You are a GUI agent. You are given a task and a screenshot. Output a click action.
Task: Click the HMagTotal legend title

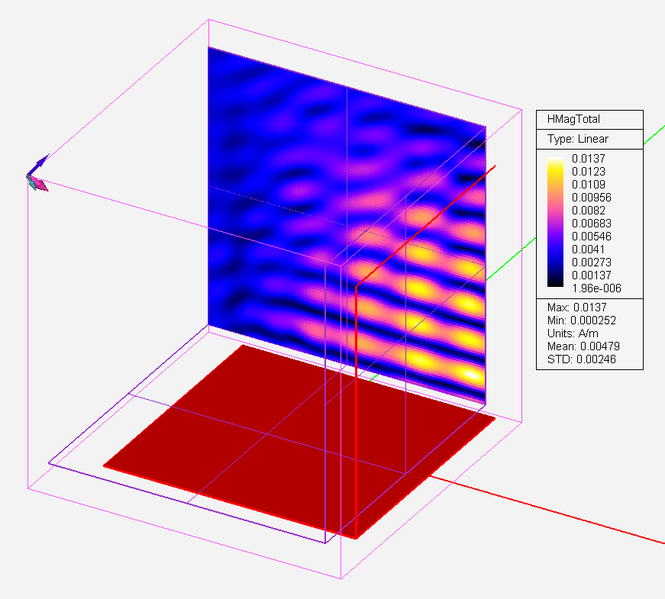(573, 119)
